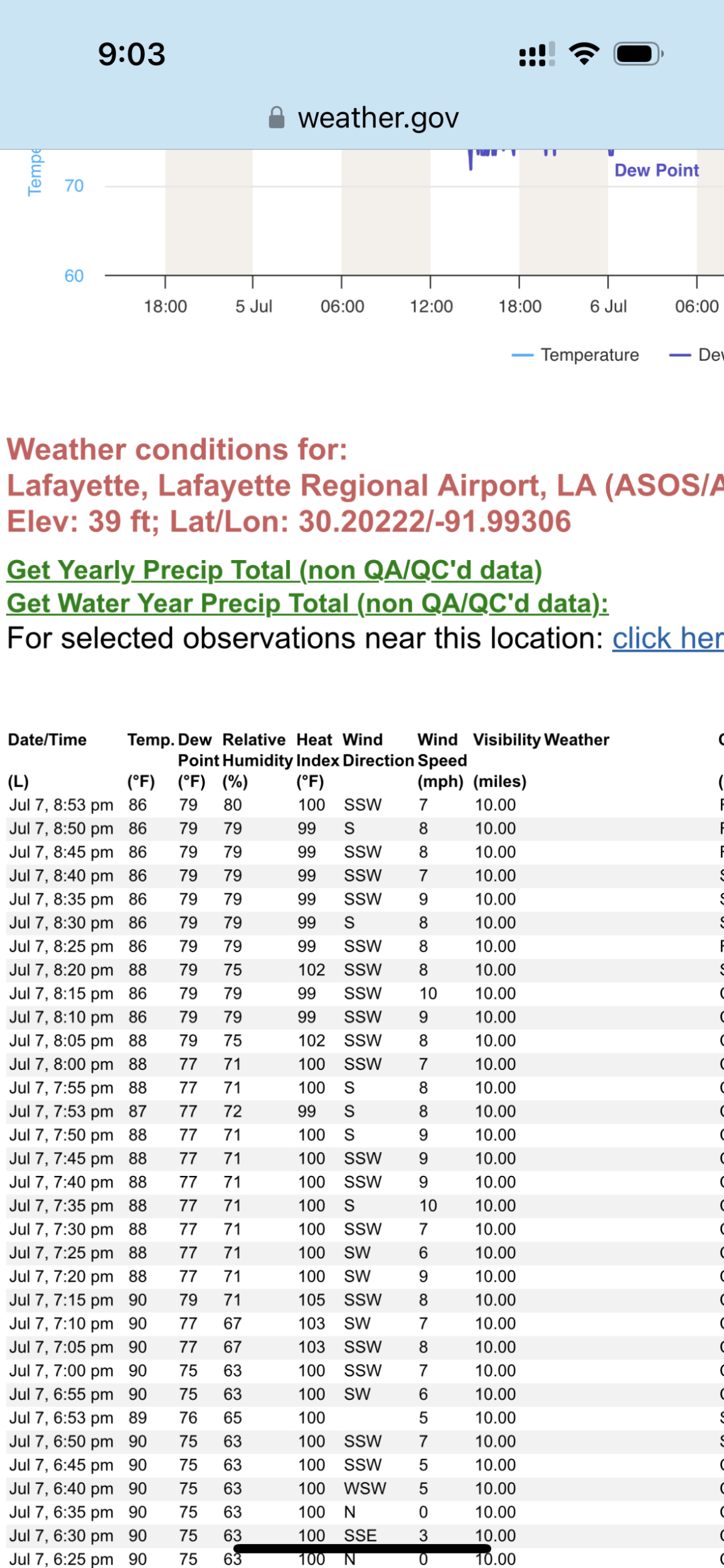Viewport: 724px width, 1568px height.
Task: Follow the 'click here' nearby observations link
Action: point(668,638)
